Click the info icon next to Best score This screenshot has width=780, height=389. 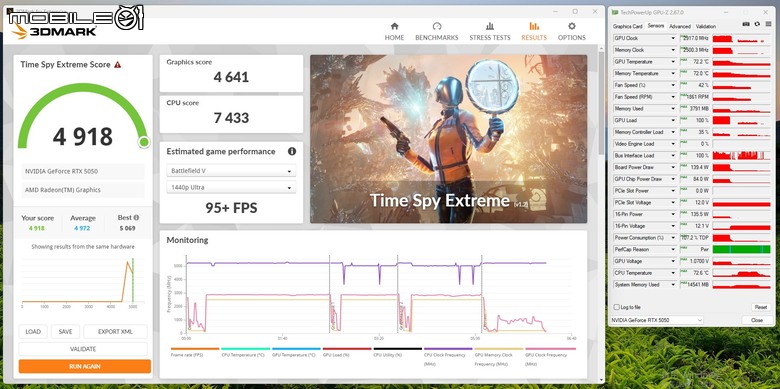(x=136, y=218)
